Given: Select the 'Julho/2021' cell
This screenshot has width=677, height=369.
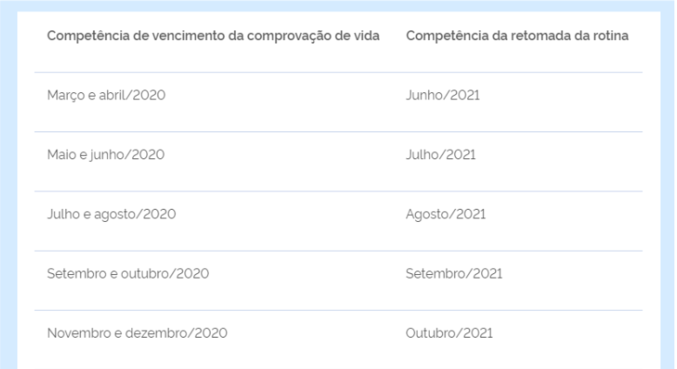Looking at the screenshot, I should pyautogui.click(x=440, y=155).
